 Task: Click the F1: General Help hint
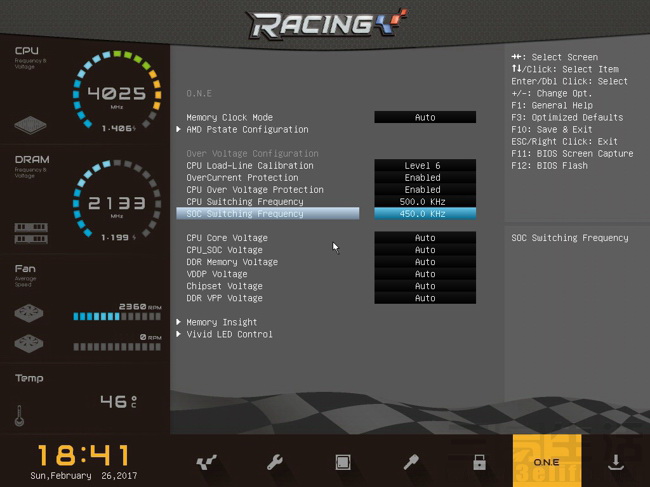coord(552,105)
